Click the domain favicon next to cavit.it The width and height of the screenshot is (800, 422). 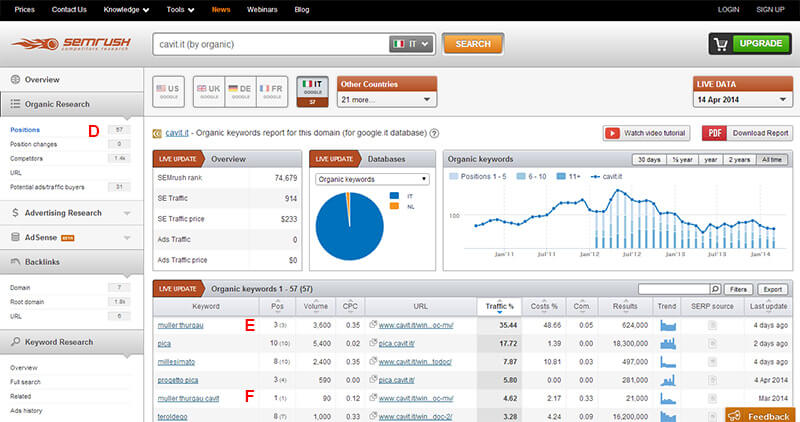tap(157, 134)
